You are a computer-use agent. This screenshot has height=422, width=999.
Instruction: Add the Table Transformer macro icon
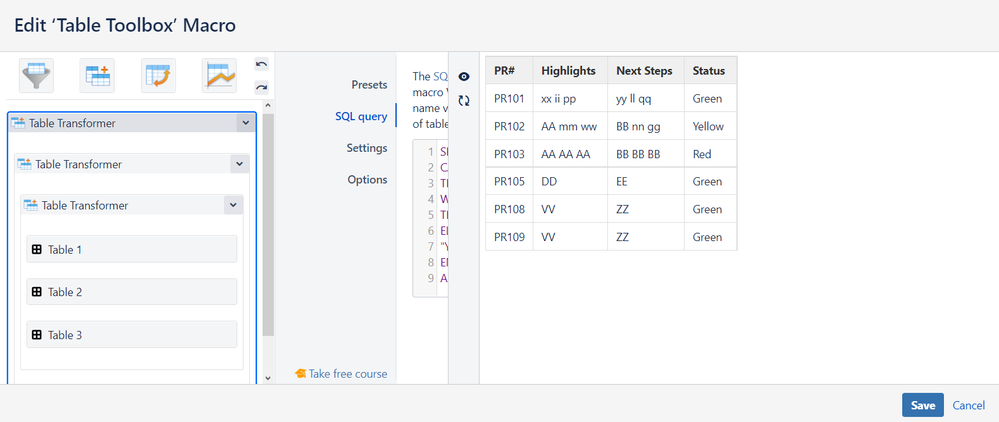(x=97, y=76)
